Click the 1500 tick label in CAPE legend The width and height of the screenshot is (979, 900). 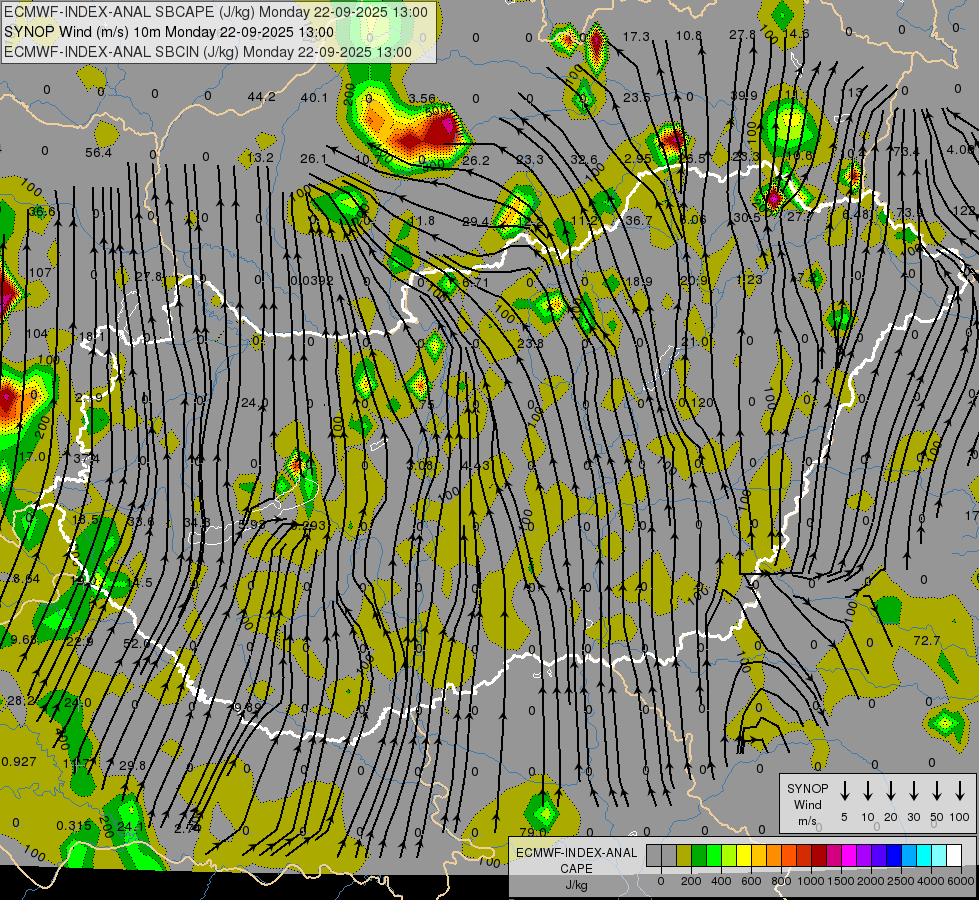(x=841, y=881)
